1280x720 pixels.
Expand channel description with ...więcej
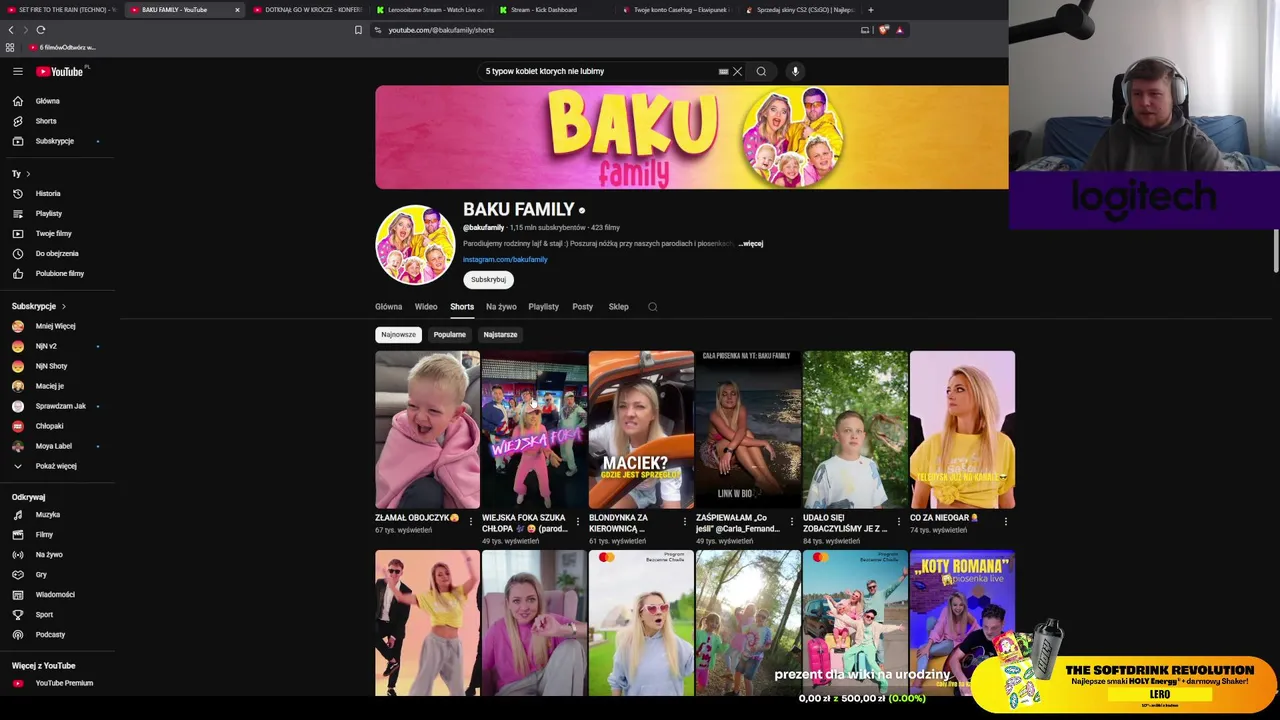coord(751,243)
